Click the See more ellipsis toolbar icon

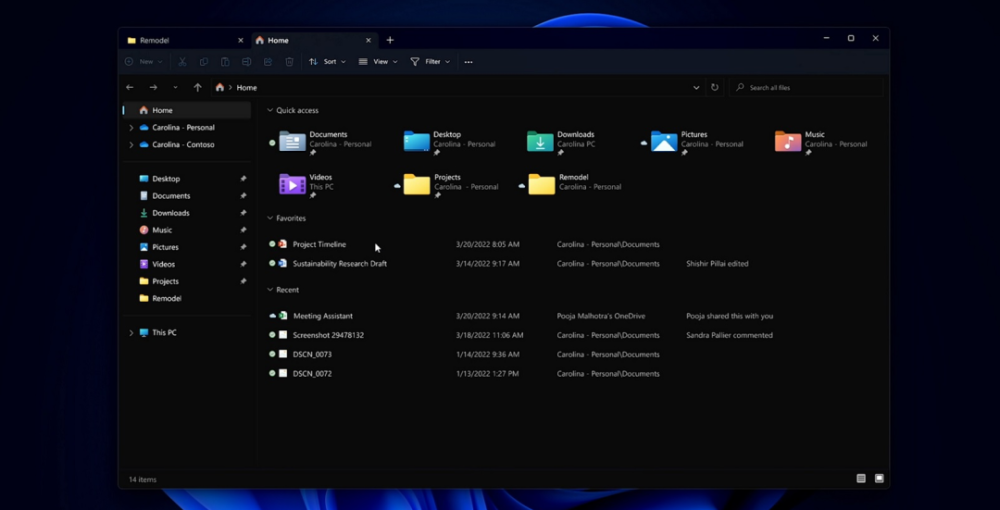pos(468,62)
